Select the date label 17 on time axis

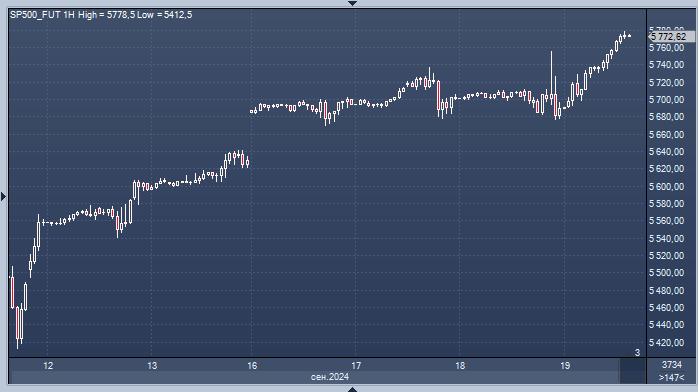356,366
